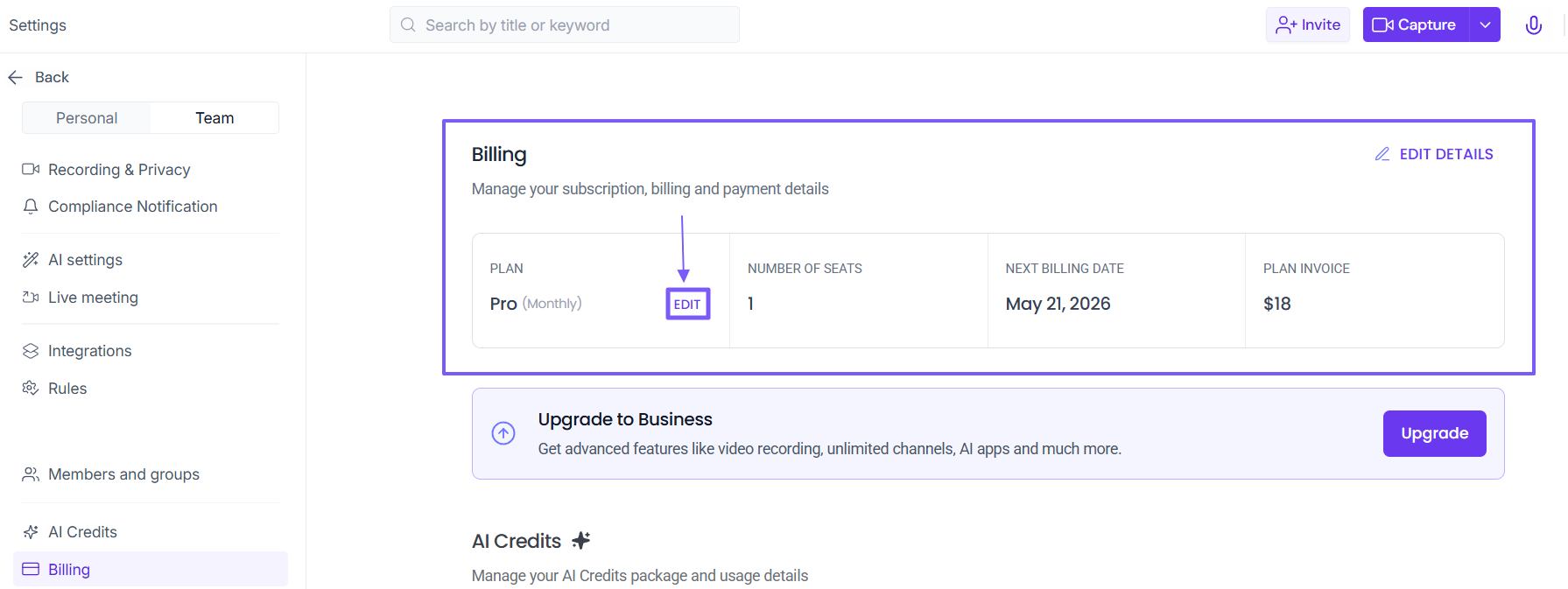Click the camera icon beside Recording & Privacy
Image resolution: width=1568 pixels, height=589 pixels.
click(31, 169)
